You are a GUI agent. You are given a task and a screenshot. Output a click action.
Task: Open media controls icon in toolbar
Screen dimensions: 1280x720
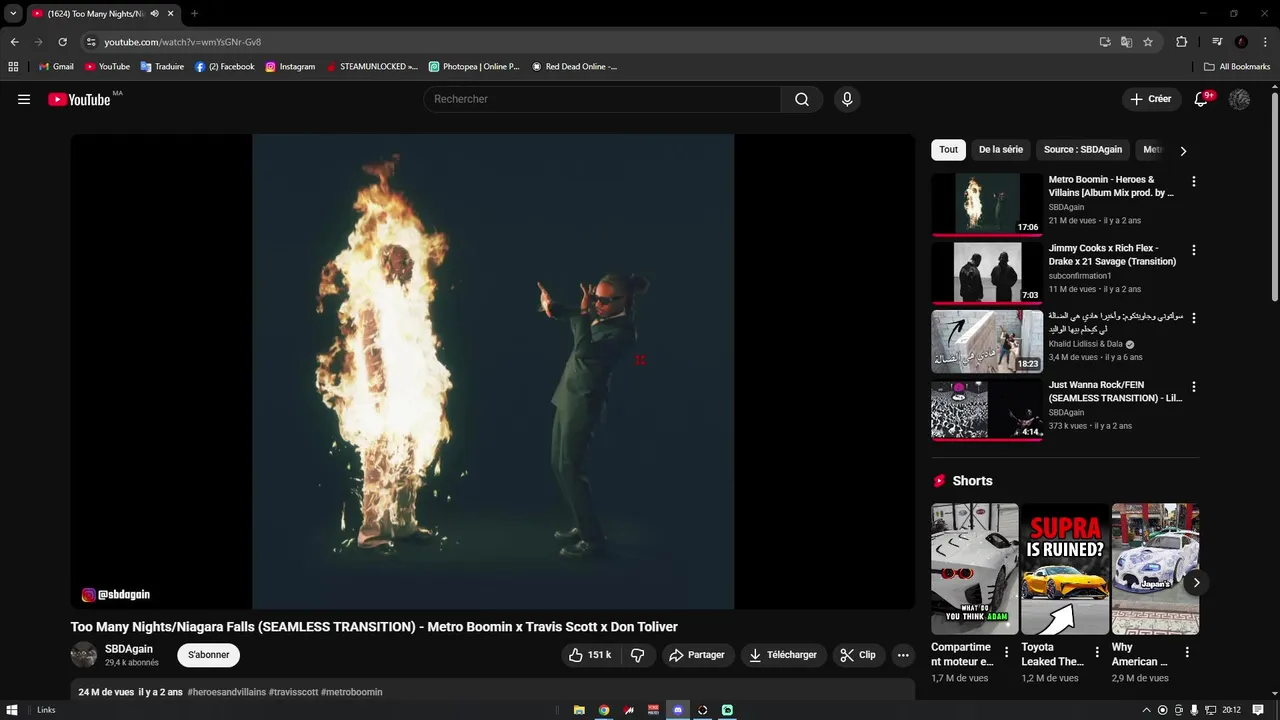[x=1217, y=42]
